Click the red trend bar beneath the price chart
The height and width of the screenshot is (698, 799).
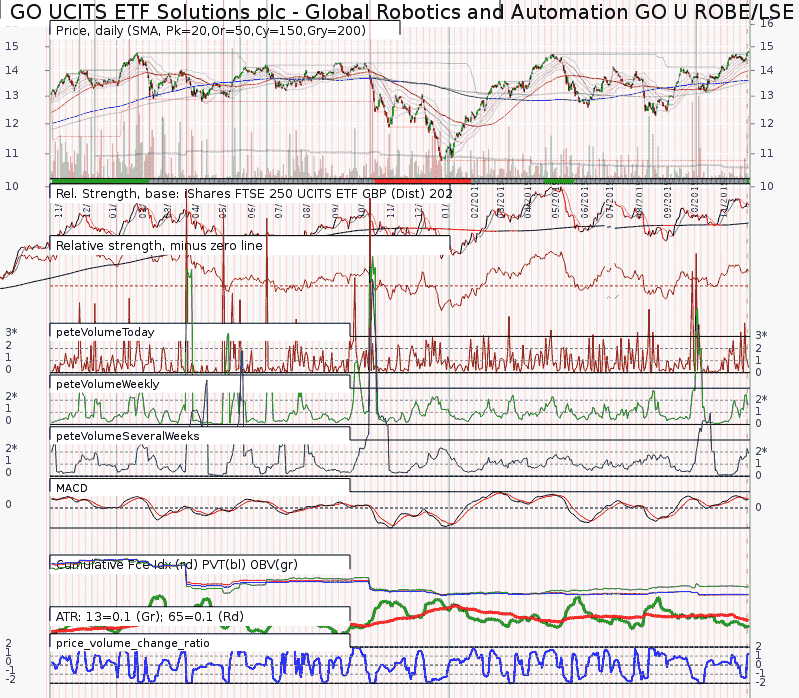422,181
